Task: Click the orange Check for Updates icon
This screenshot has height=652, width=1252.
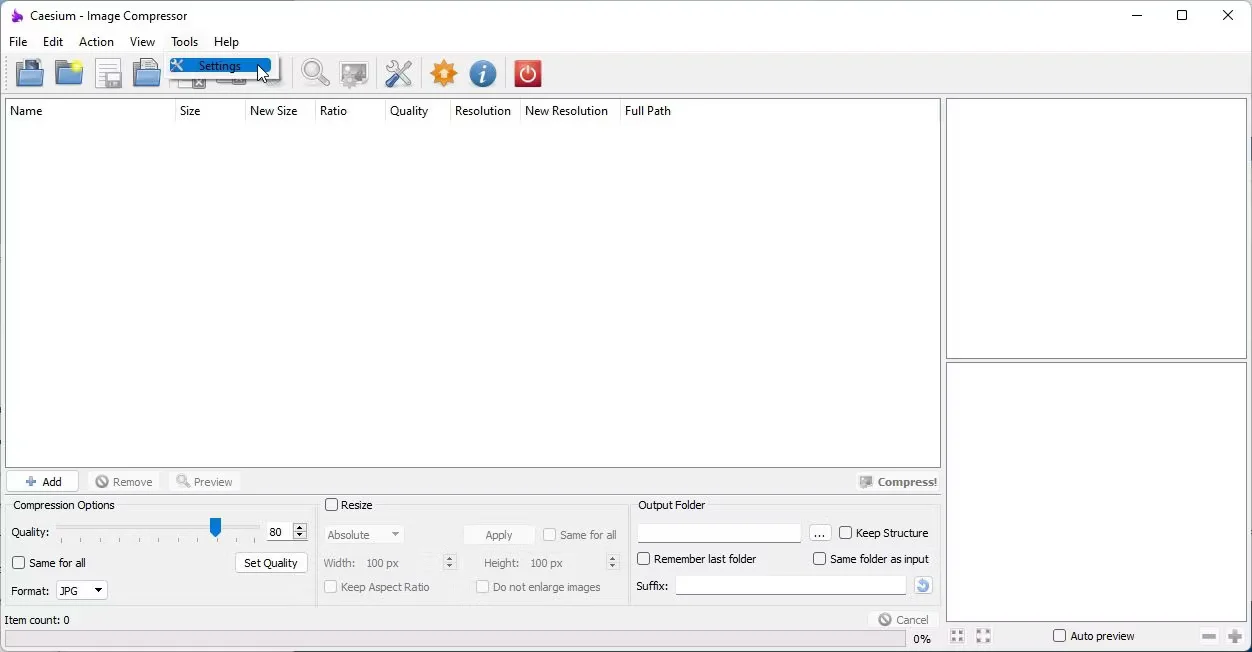Action: pyautogui.click(x=444, y=73)
